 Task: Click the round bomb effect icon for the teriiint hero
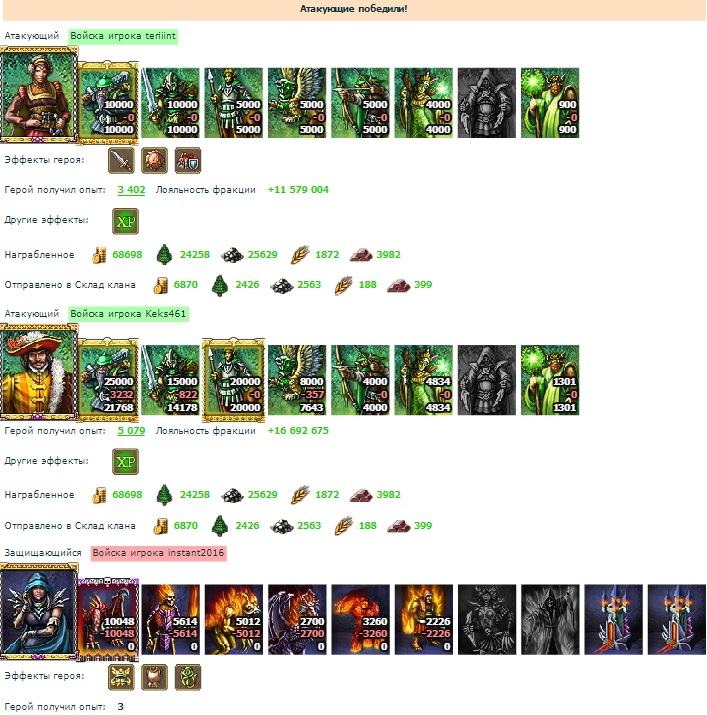click(x=155, y=160)
